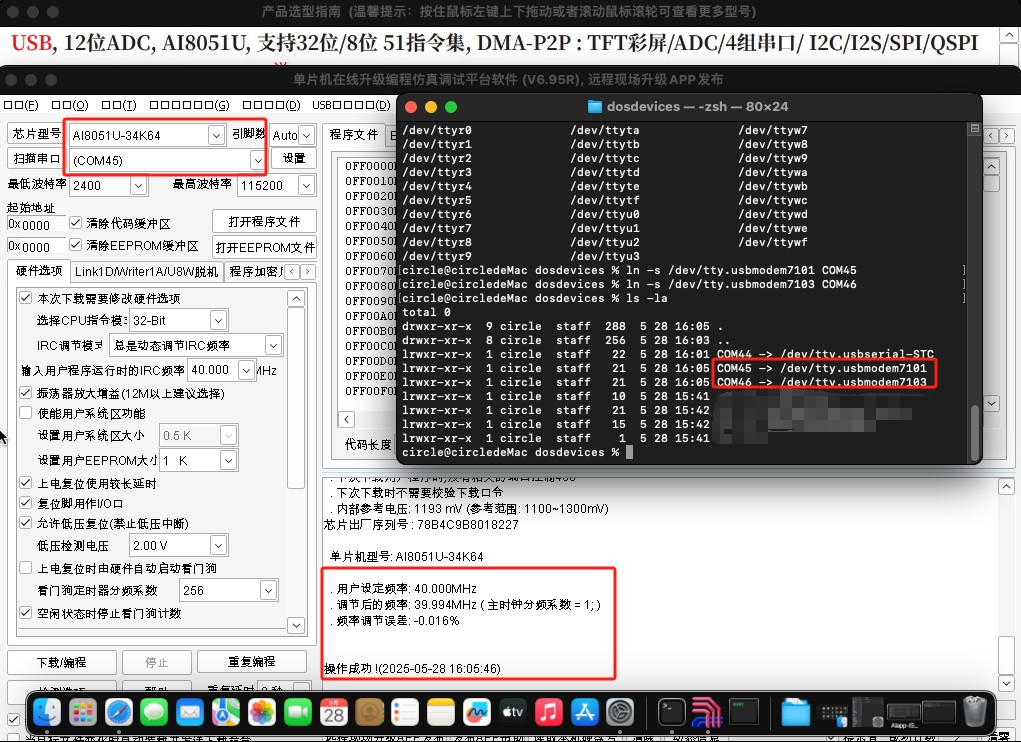This screenshot has width=1021, height=742.
Task: Click the 设置 button
Action: coord(294,158)
